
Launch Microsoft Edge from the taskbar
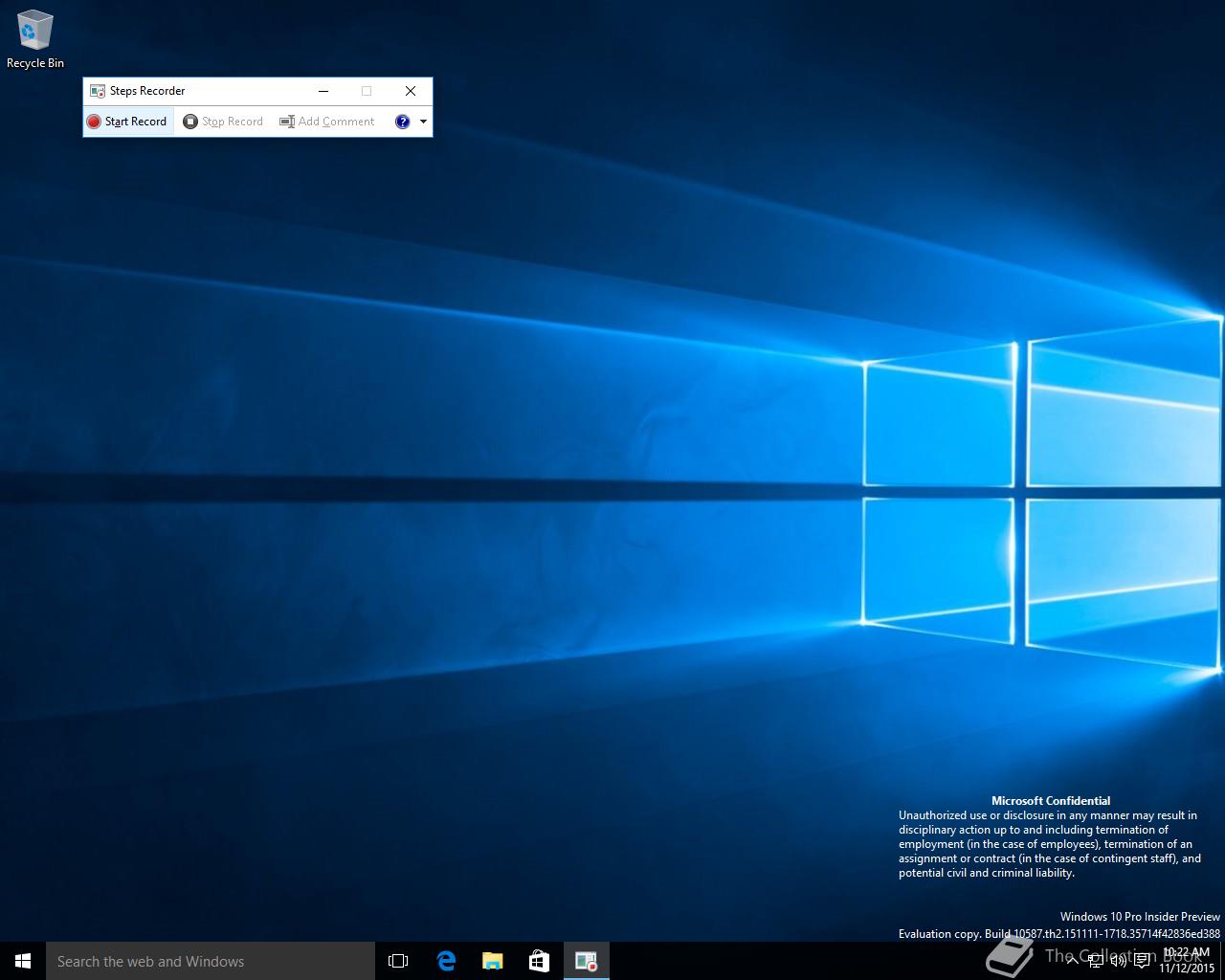point(446,961)
